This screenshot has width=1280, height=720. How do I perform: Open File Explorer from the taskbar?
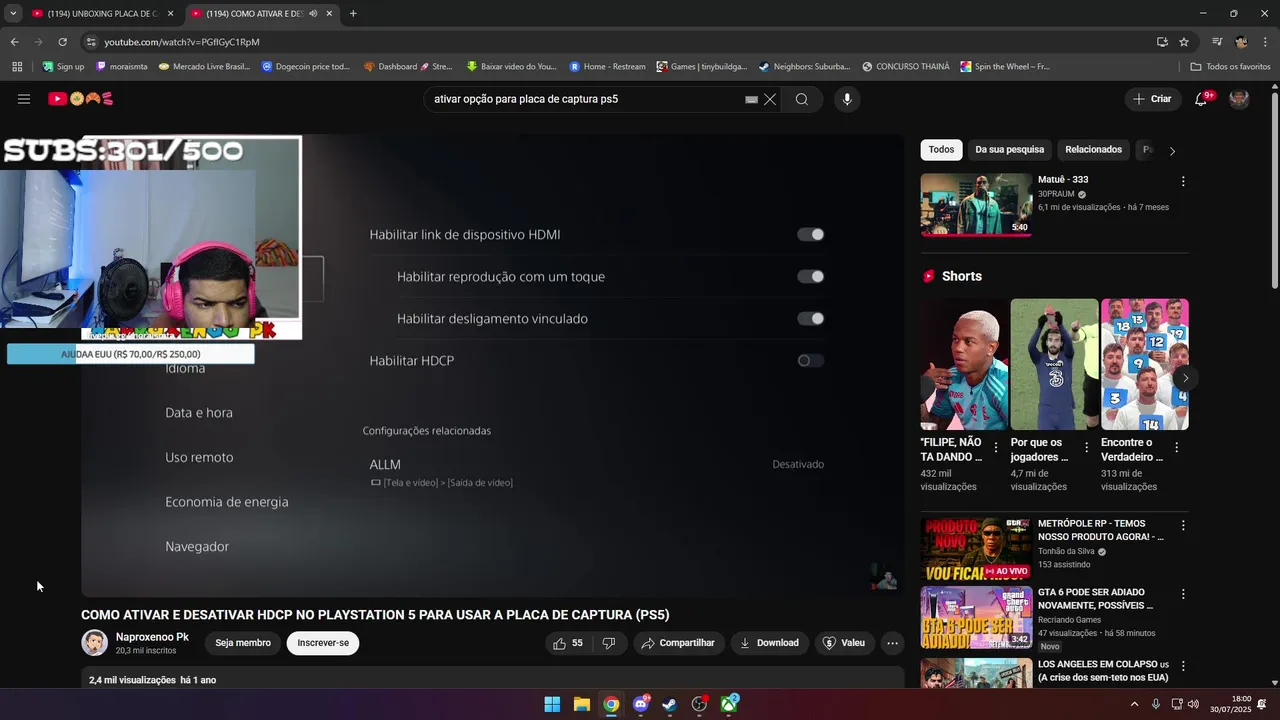582,704
